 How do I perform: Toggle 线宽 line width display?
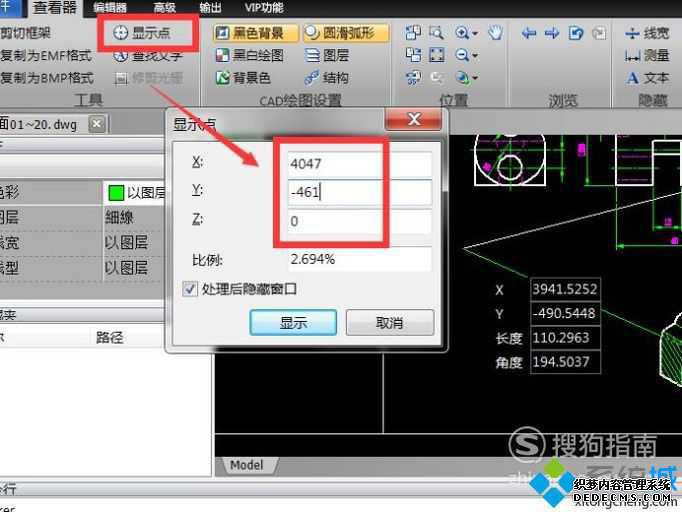[647, 33]
